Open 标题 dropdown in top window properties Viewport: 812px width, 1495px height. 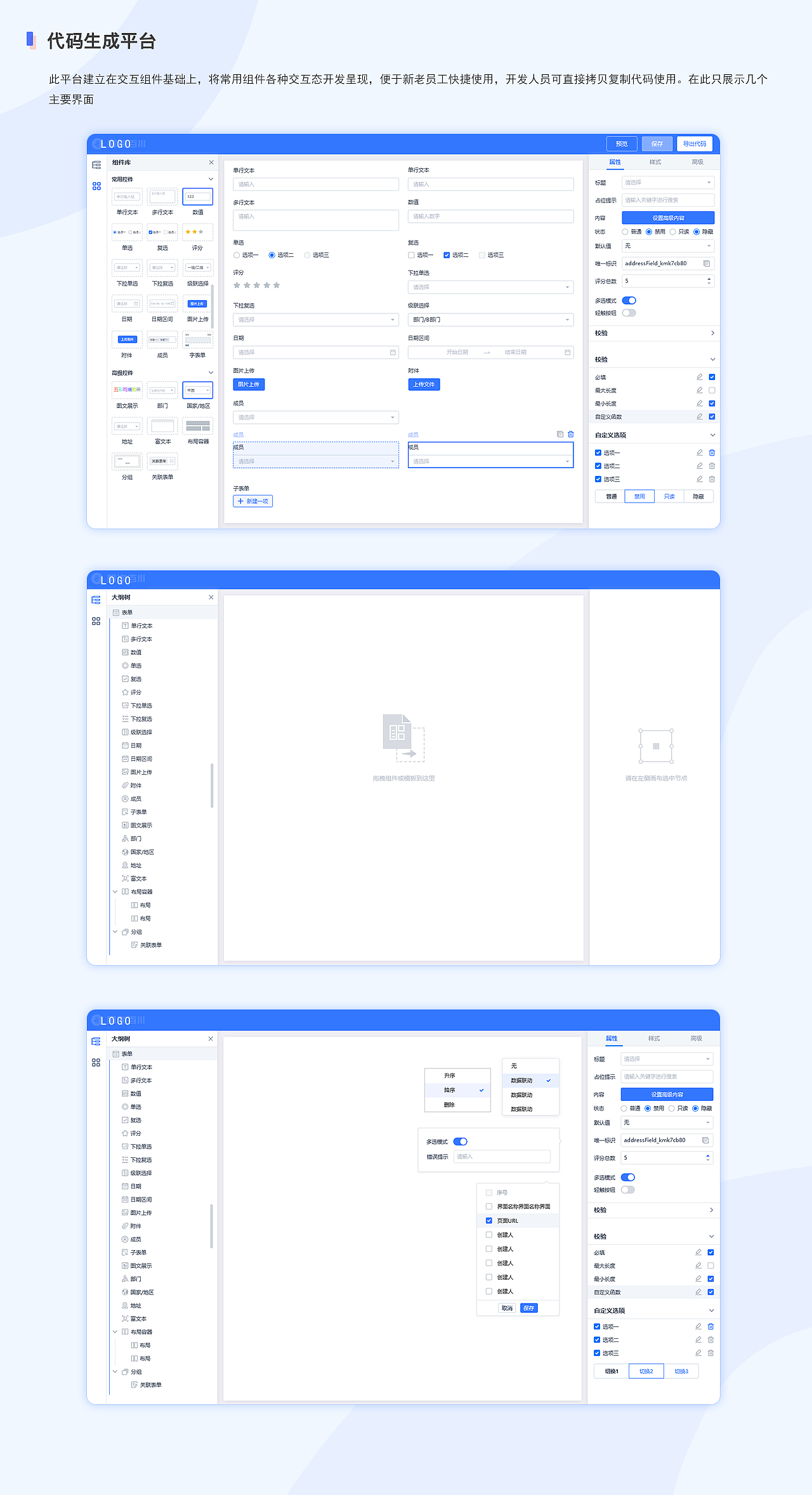(667, 183)
